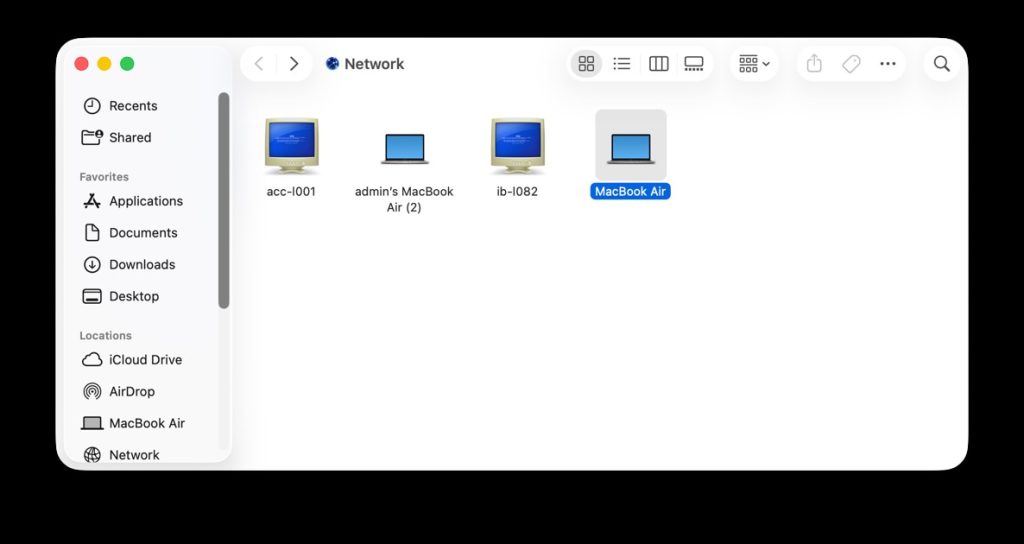Image resolution: width=1024 pixels, height=544 pixels.
Task: Click the admin's MacBook Air (2) label
Action: [x=404, y=199]
